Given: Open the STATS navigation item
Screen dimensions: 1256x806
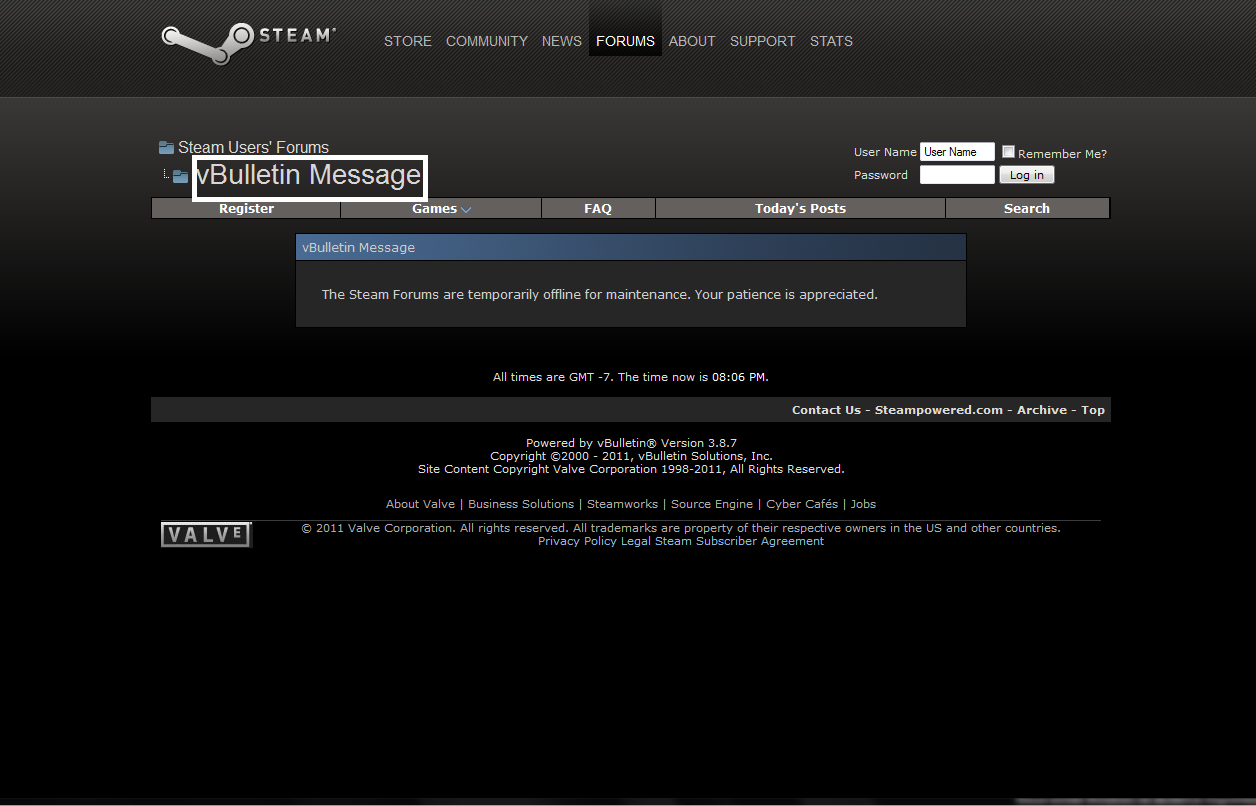Looking at the screenshot, I should coord(831,41).
